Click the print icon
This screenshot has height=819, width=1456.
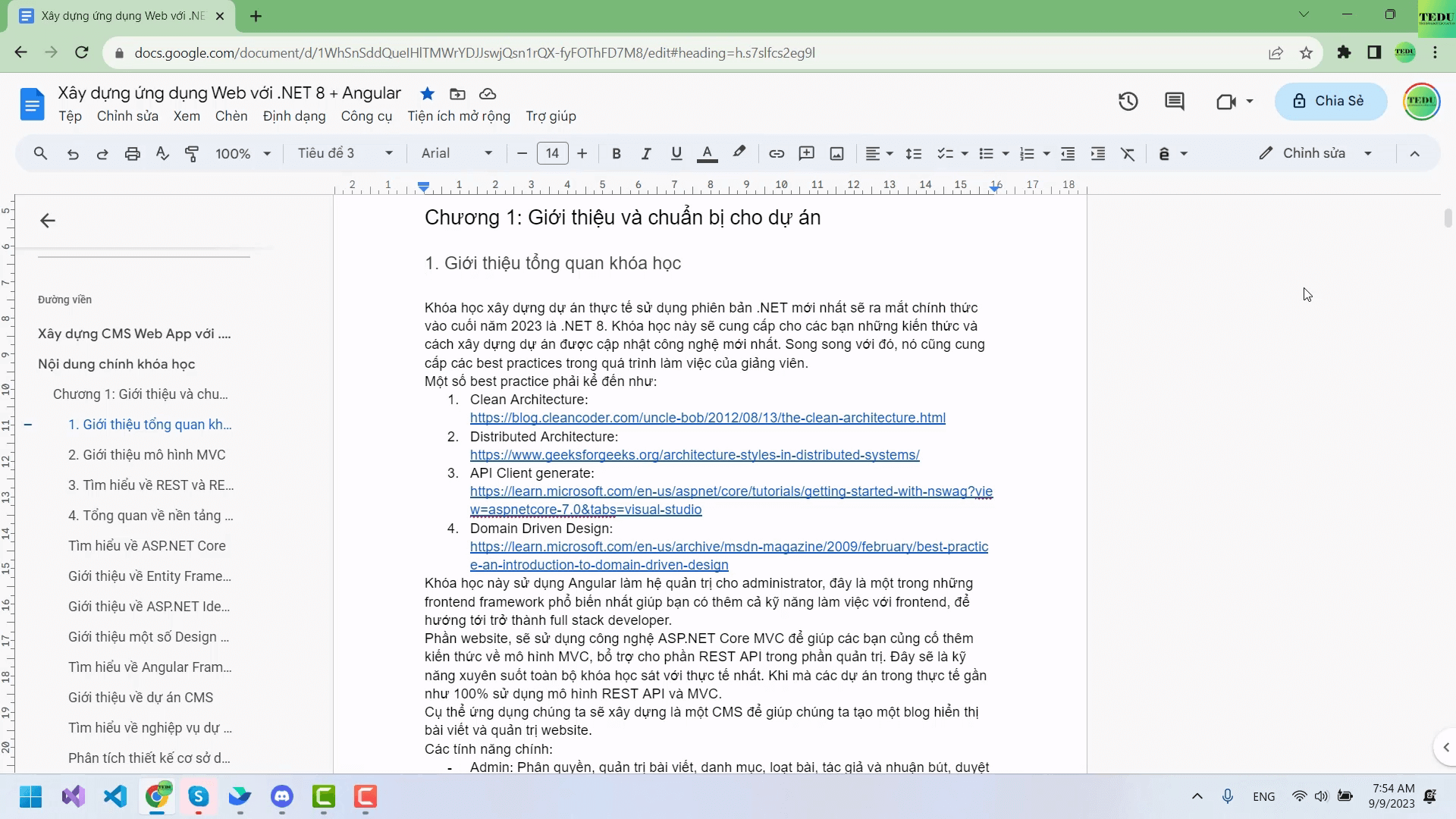point(133,154)
